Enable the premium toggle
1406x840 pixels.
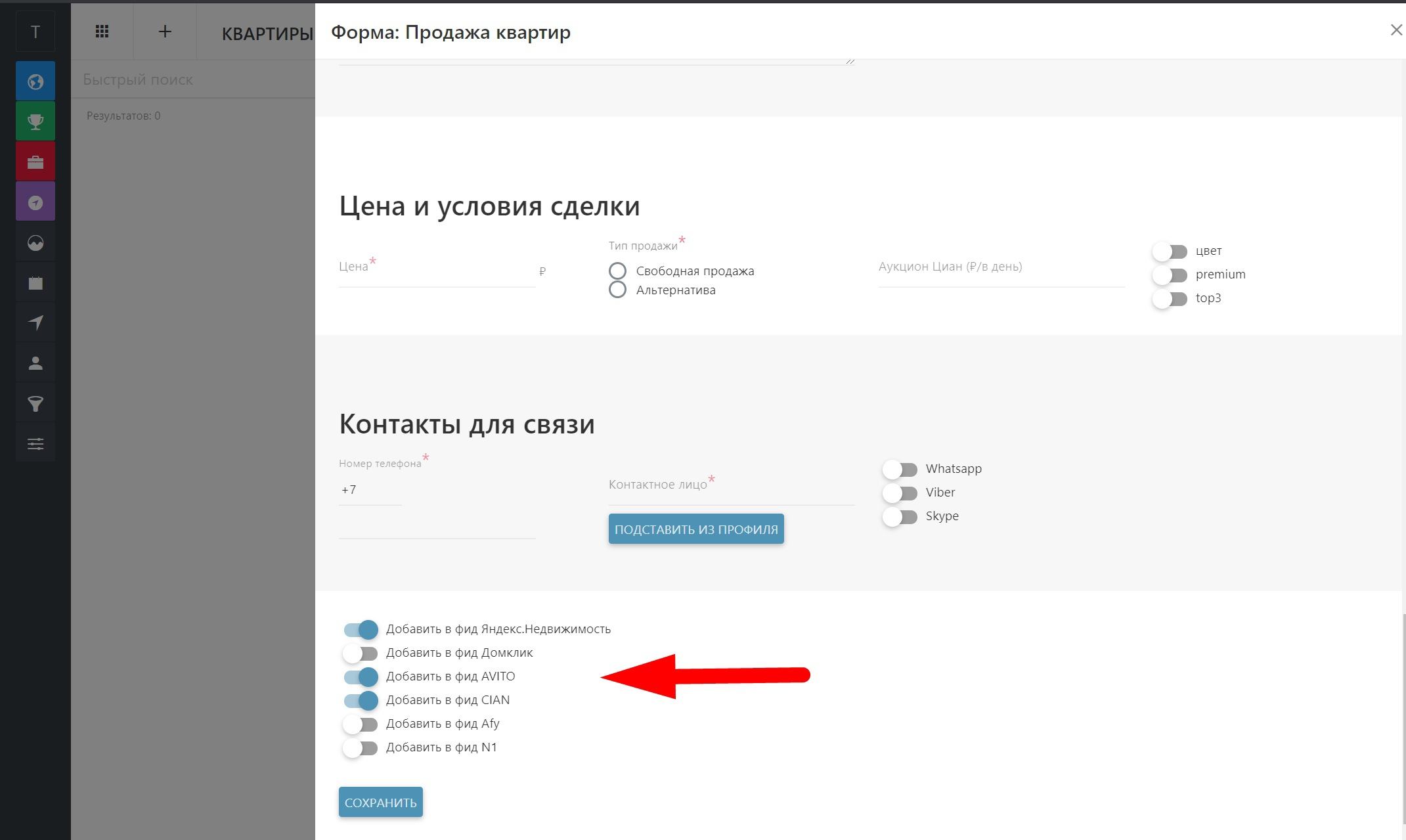1170,275
